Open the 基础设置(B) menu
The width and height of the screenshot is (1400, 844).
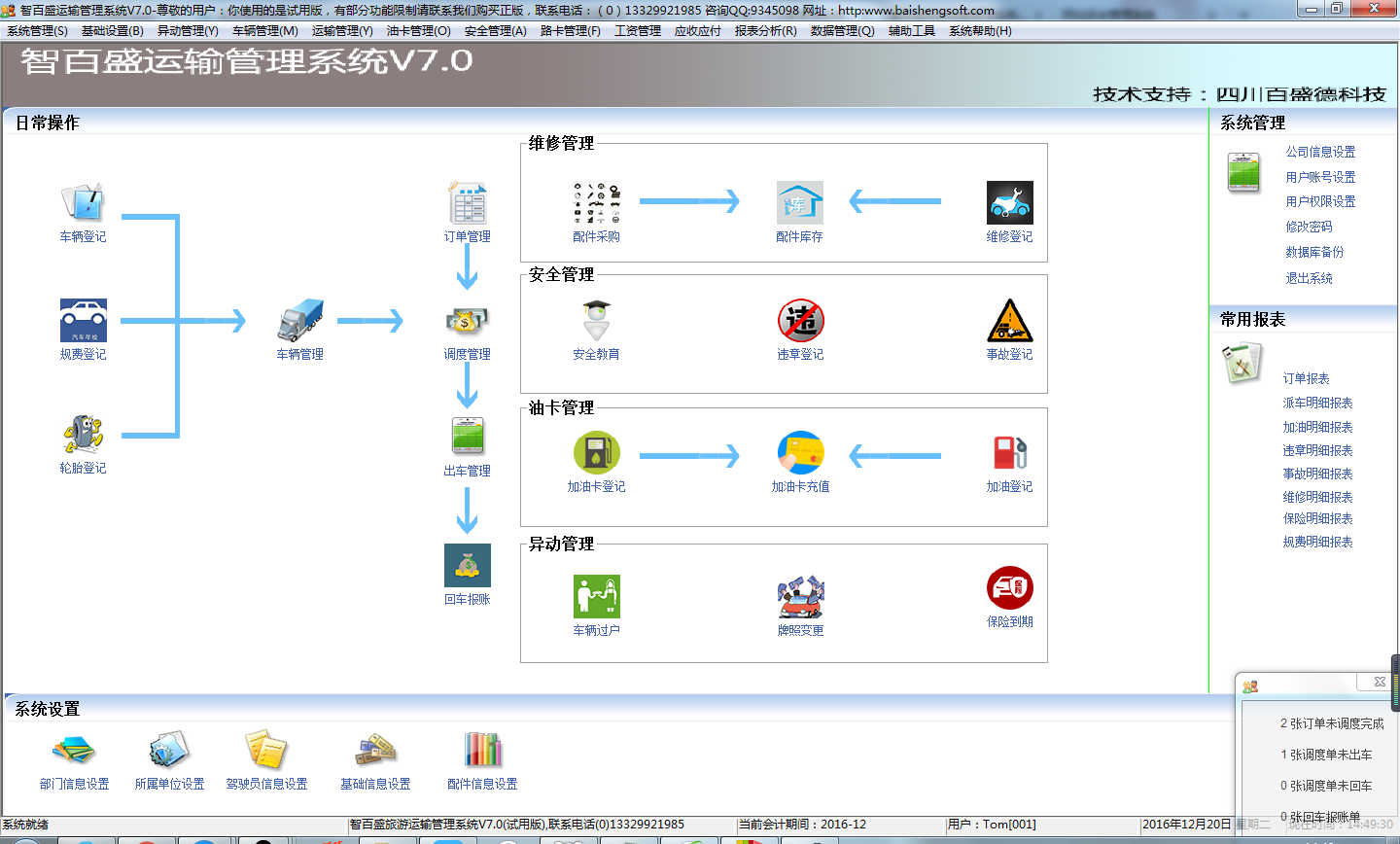click(113, 31)
